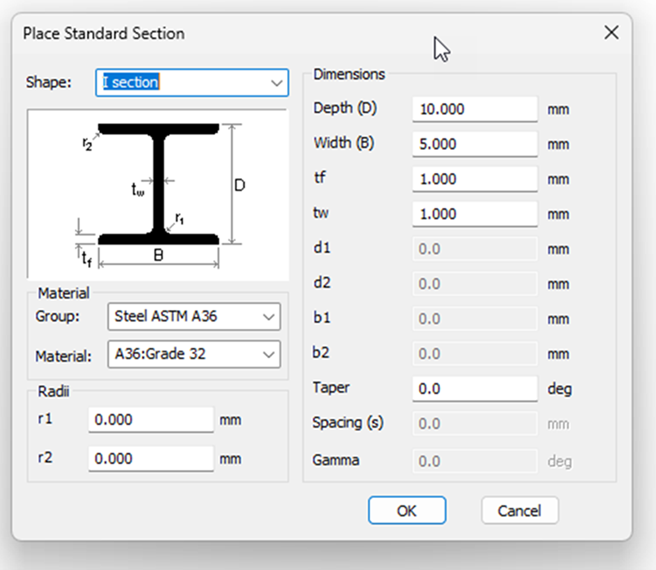Viewport: 656px width, 570px height.
Task: Click the tw label in Dimensions
Action: point(321,213)
